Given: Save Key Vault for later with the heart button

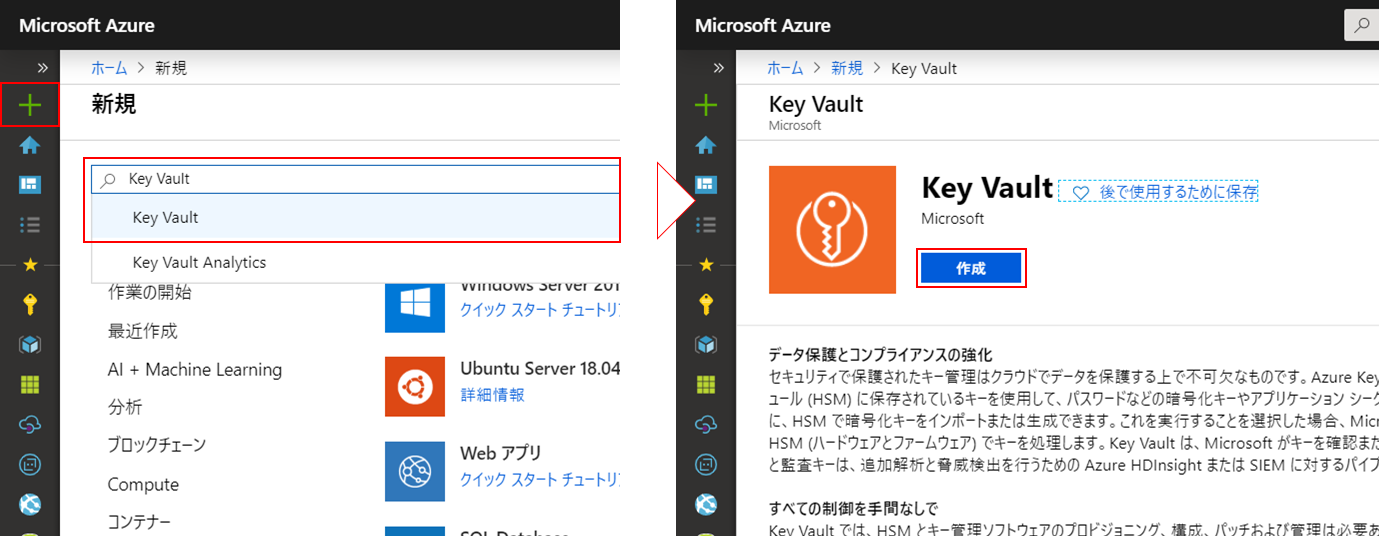Looking at the screenshot, I should [x=1159, y=191].
